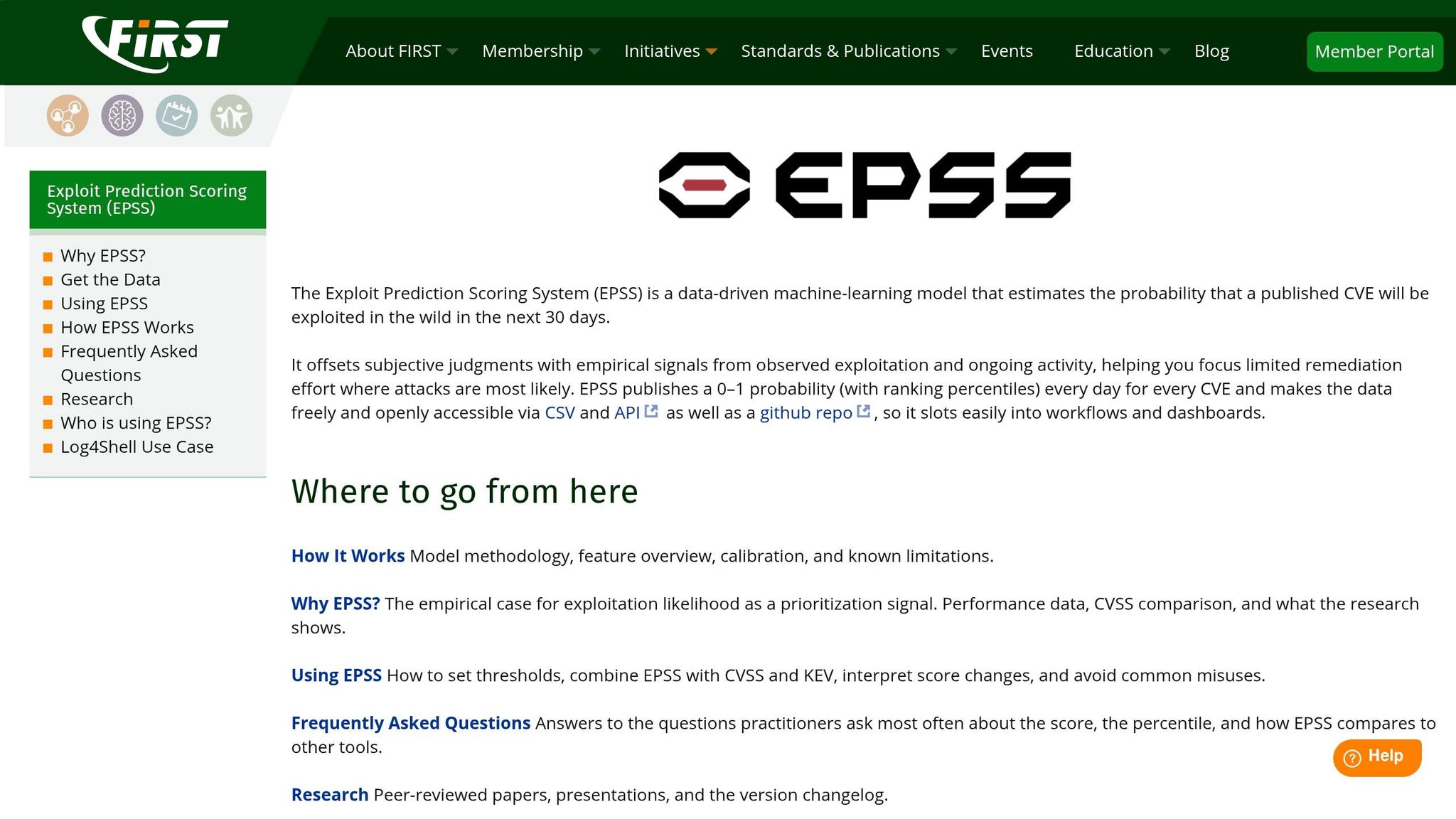Open Frequently Asked Questions in the sidebar
Viewport: 1456px width, 819px height.
(x=129, y=363)
